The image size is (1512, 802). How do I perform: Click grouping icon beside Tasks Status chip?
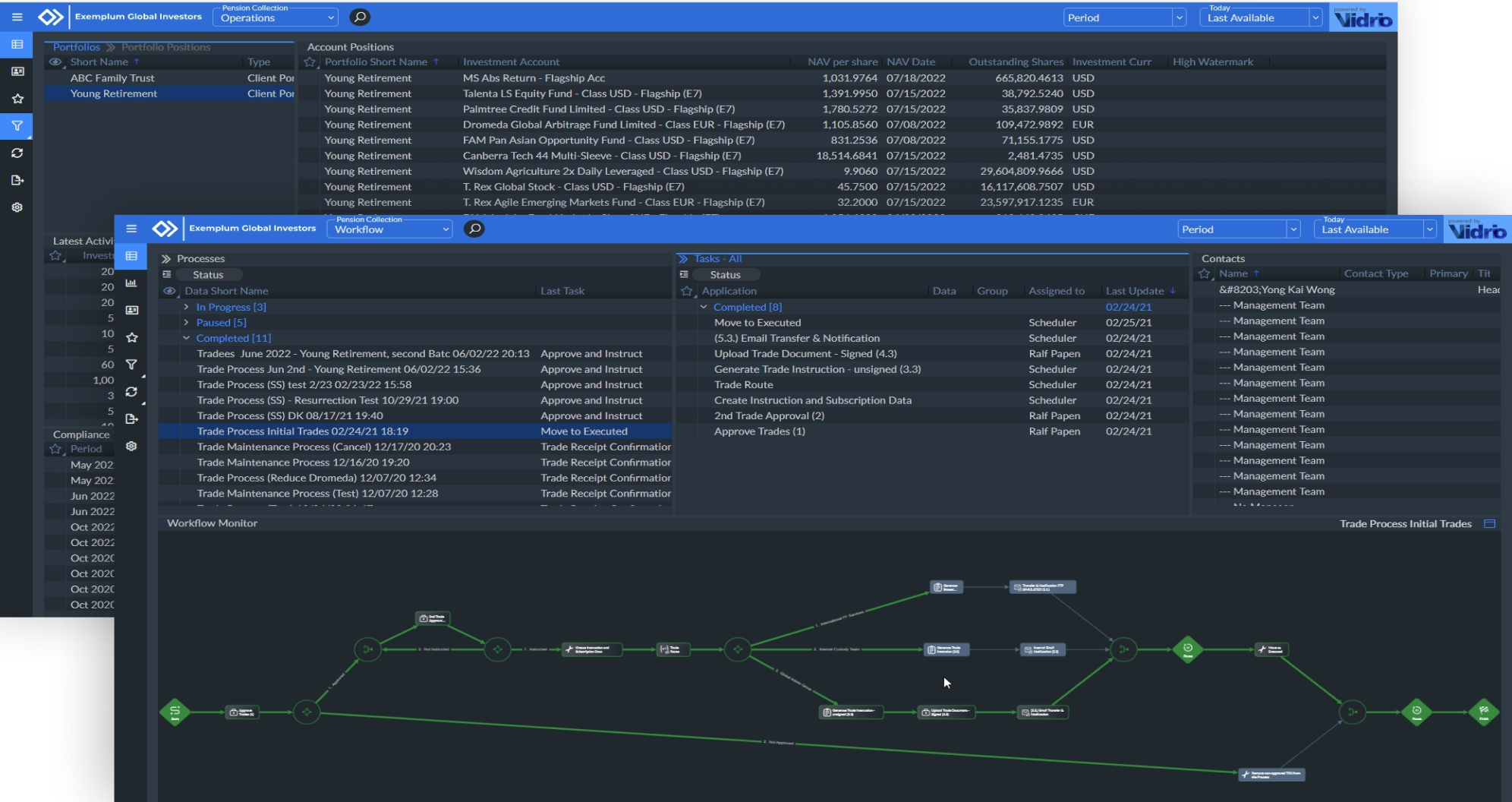tap(684, 275)
